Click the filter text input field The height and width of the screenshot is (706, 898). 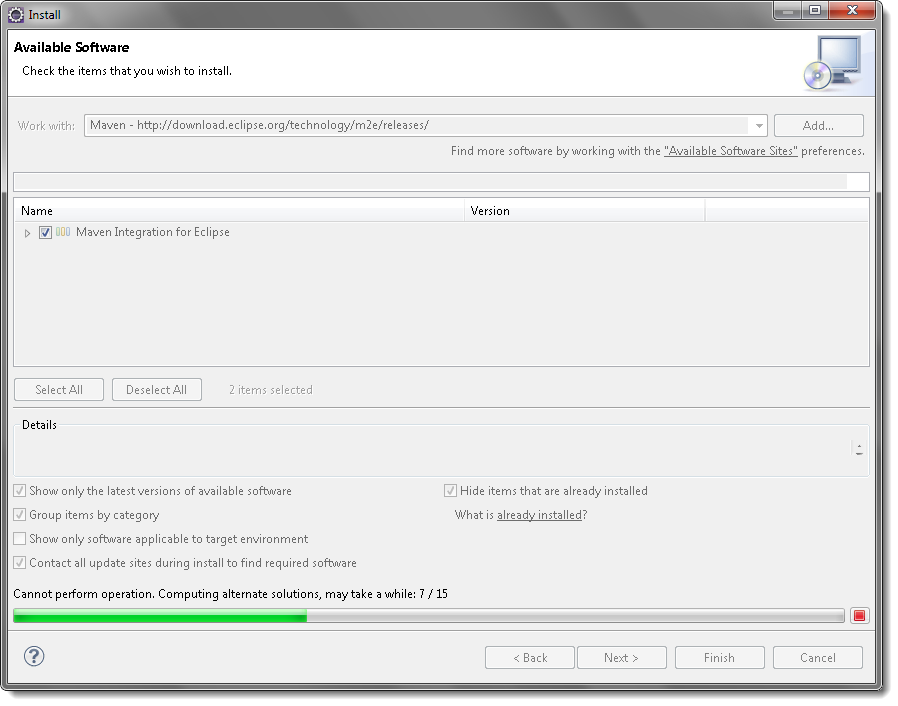[441, 182]
